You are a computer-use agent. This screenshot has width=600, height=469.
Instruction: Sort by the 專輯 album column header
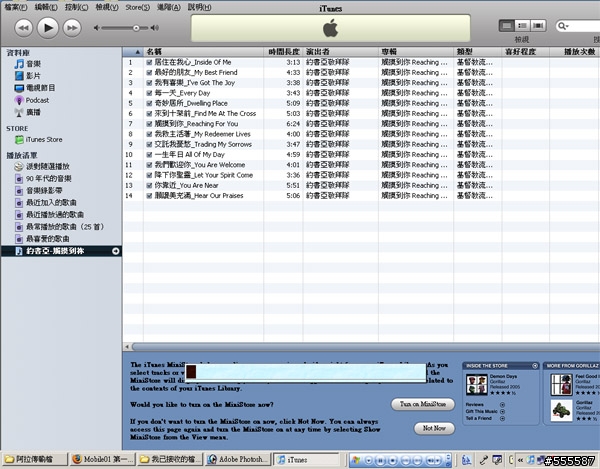pyautogui.click(x=416, y=52)
